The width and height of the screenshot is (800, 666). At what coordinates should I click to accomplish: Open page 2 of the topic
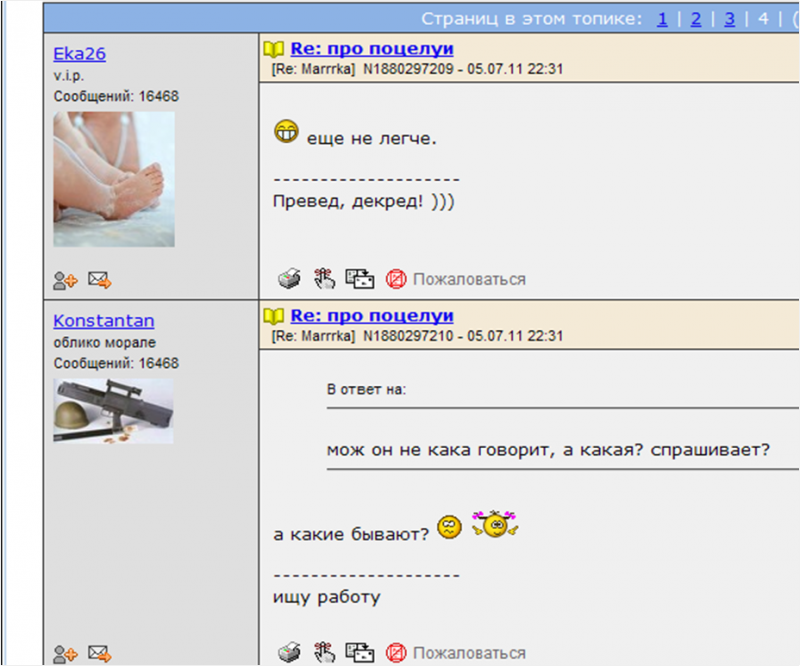[696, 18]
